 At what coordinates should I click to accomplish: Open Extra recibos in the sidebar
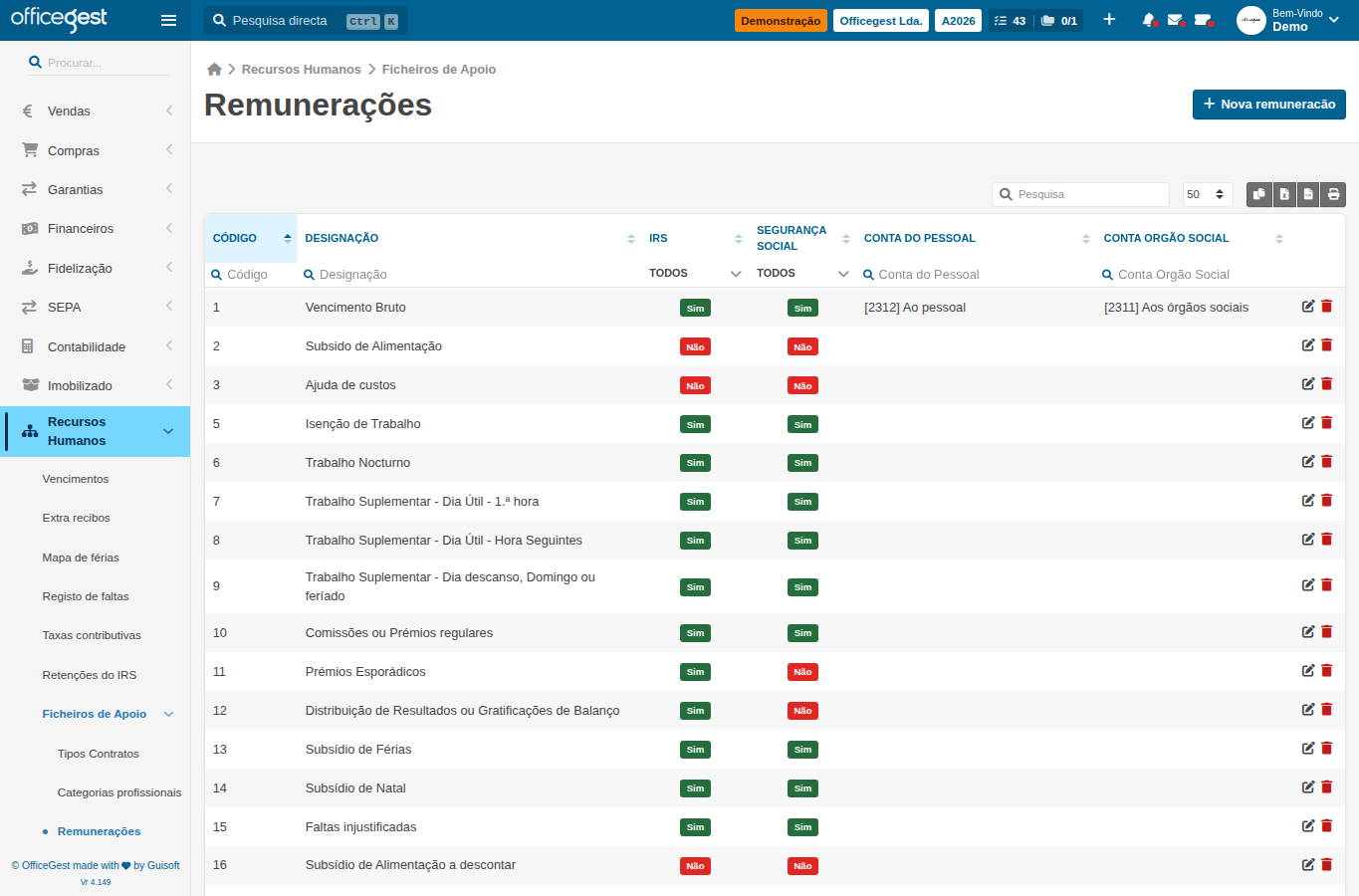click(76, 518)
